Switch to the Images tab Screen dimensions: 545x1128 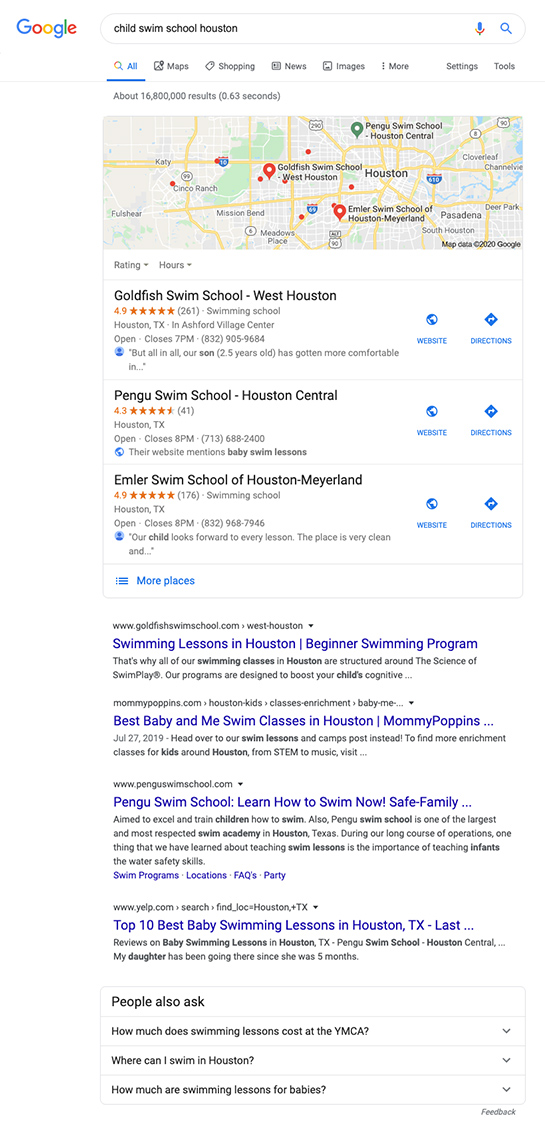pos(344,66)
